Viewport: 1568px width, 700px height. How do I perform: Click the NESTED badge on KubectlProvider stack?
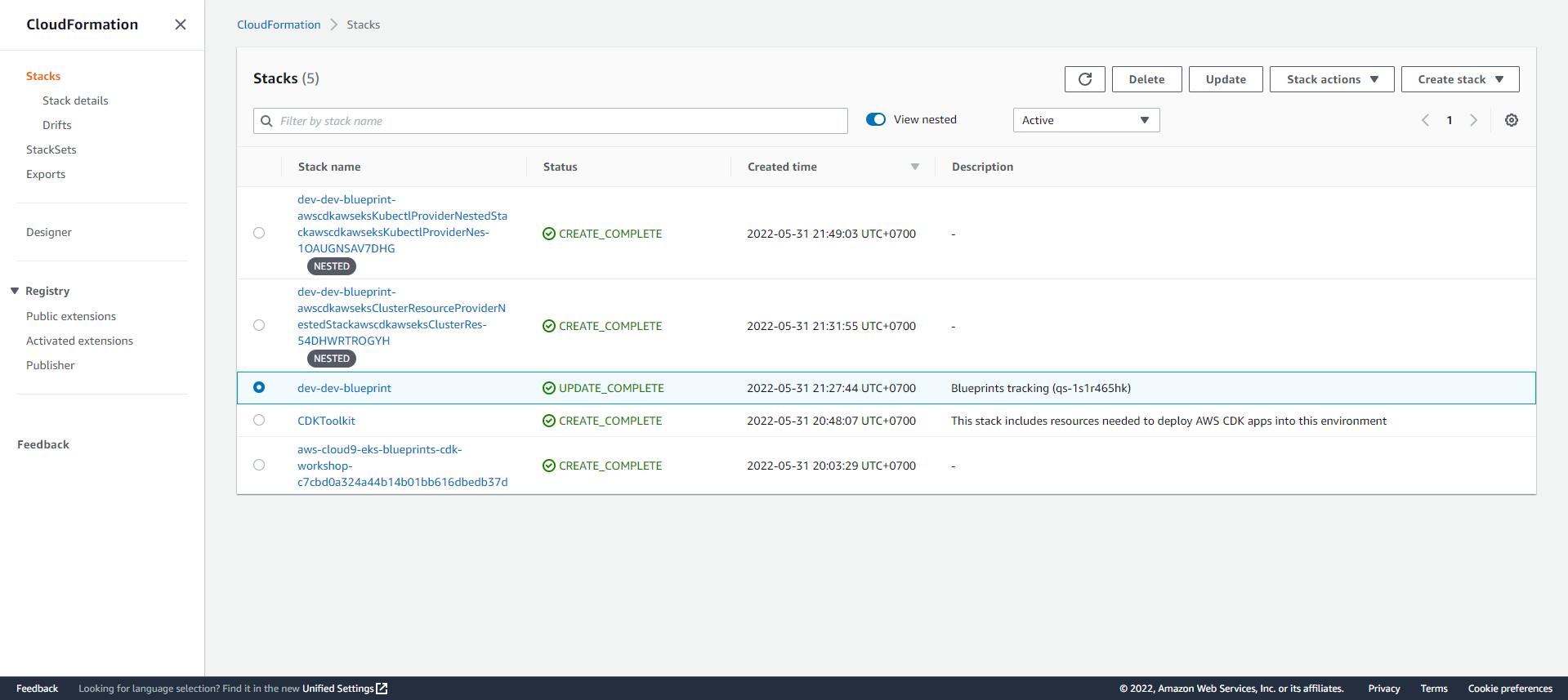332,266
